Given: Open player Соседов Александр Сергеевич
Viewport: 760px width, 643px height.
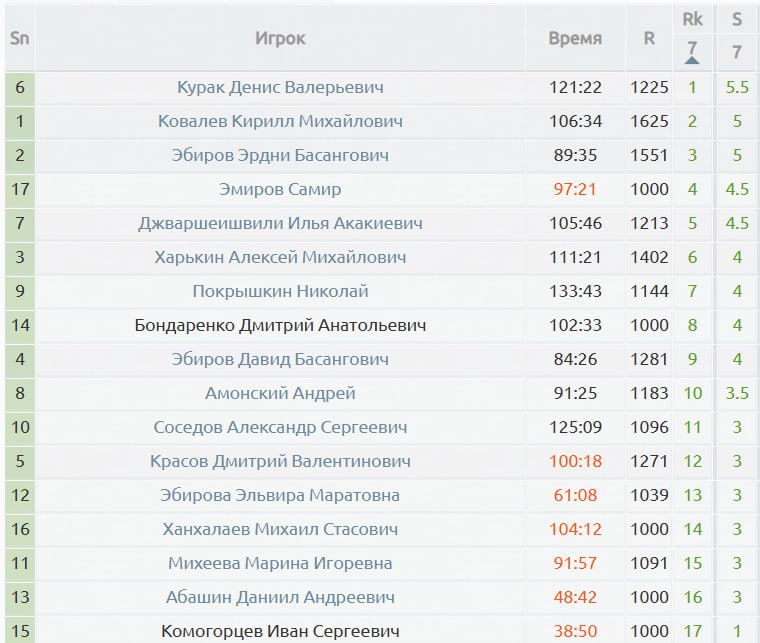Looking at the screenshot, I should tap(280, 427).
